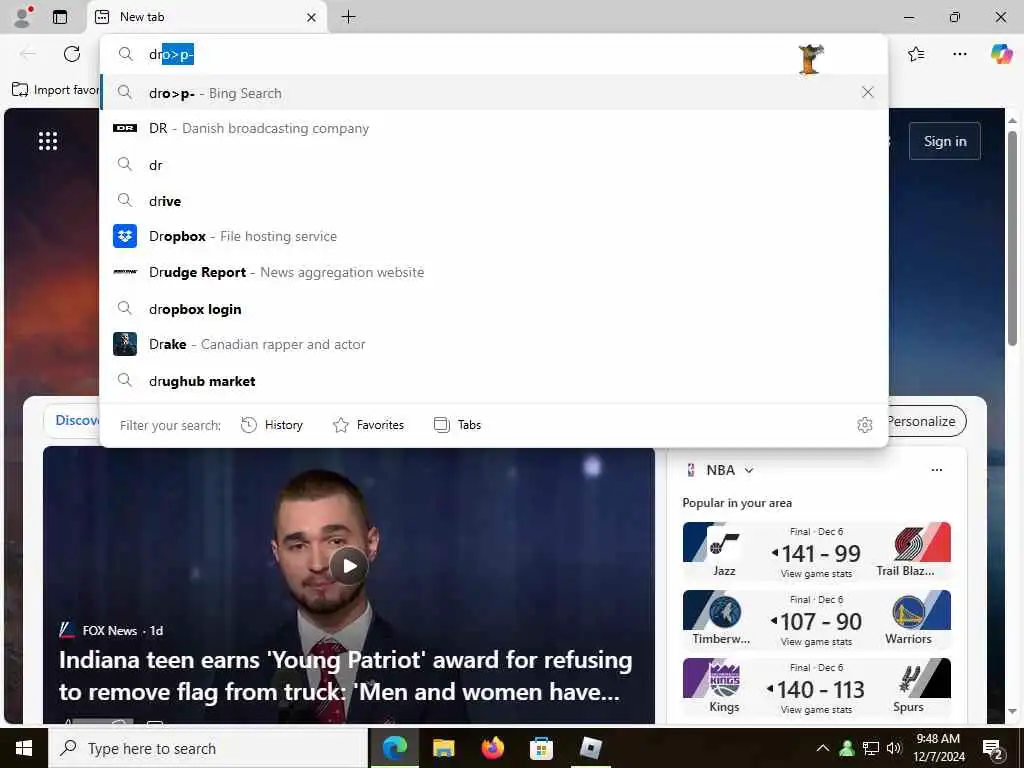Open Settings and more ellipsis menu
Viewport: 1024px width, 768px height.
[959, 54]
